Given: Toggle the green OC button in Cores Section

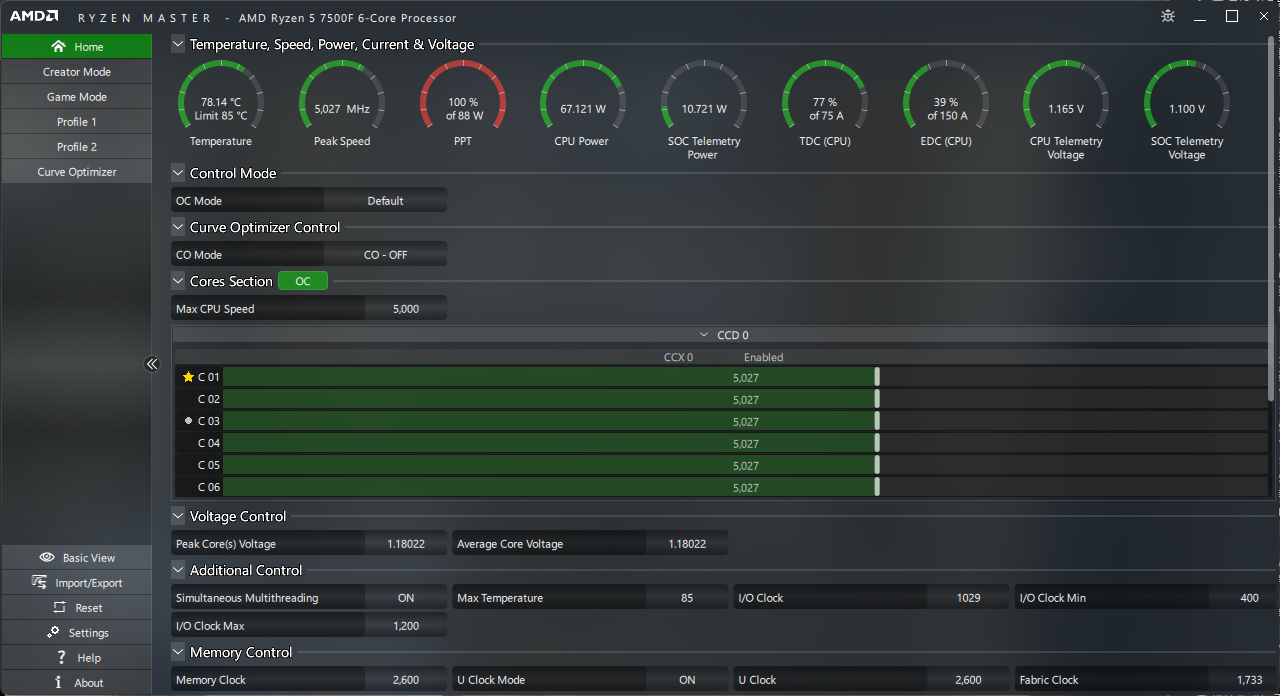Looking at the screenshot, I should coord(303,281).
